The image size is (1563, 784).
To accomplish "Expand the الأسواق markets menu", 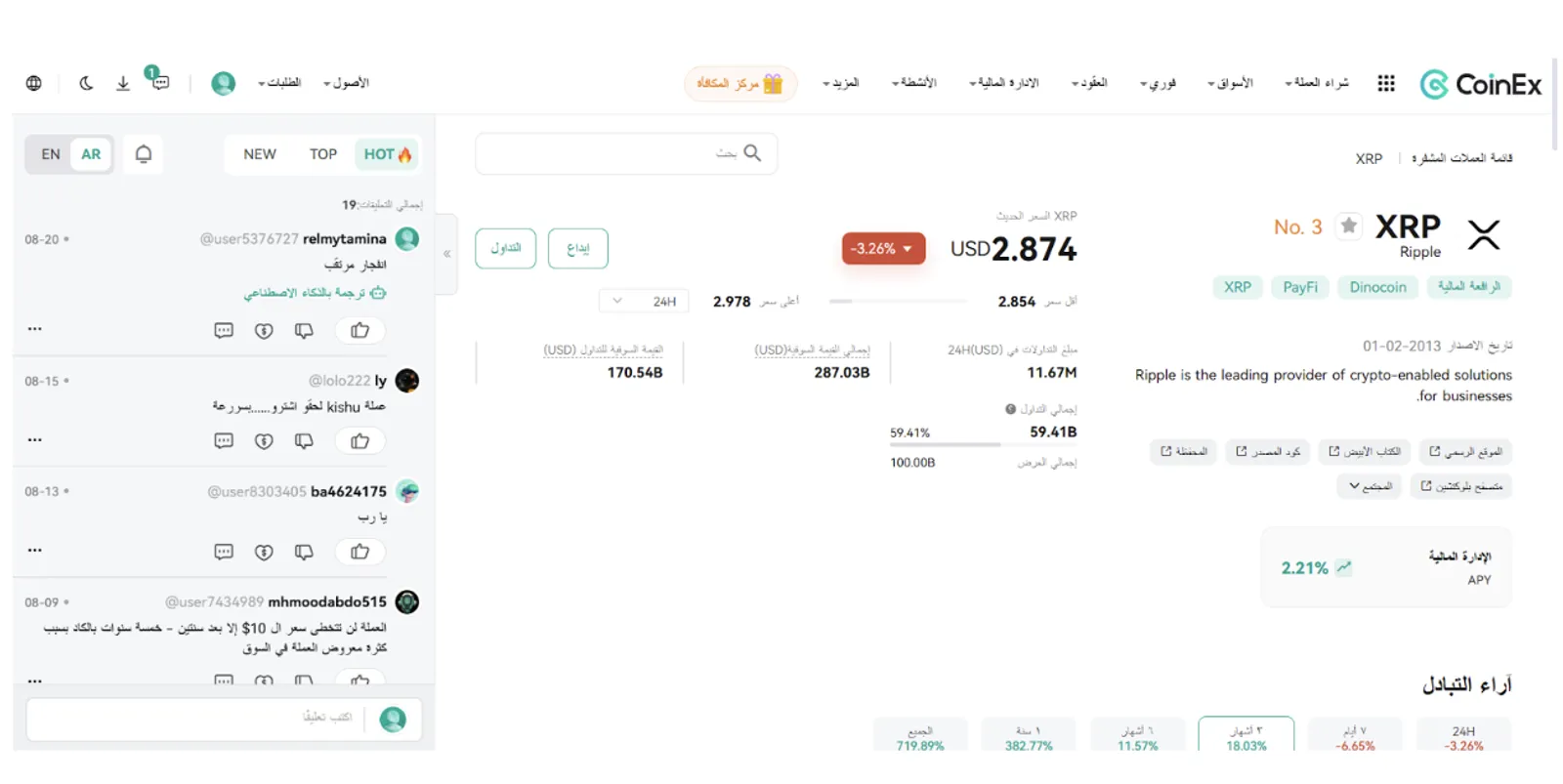I will [1230, 83].
